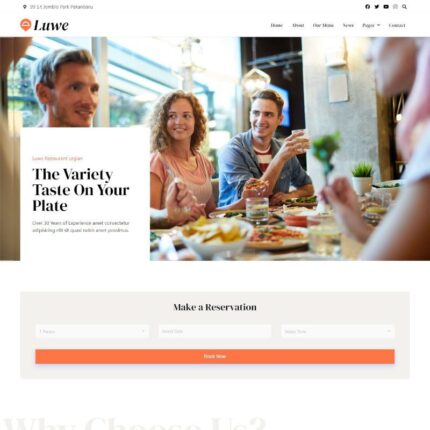Click the search magnifier icon

pos(404,7)
